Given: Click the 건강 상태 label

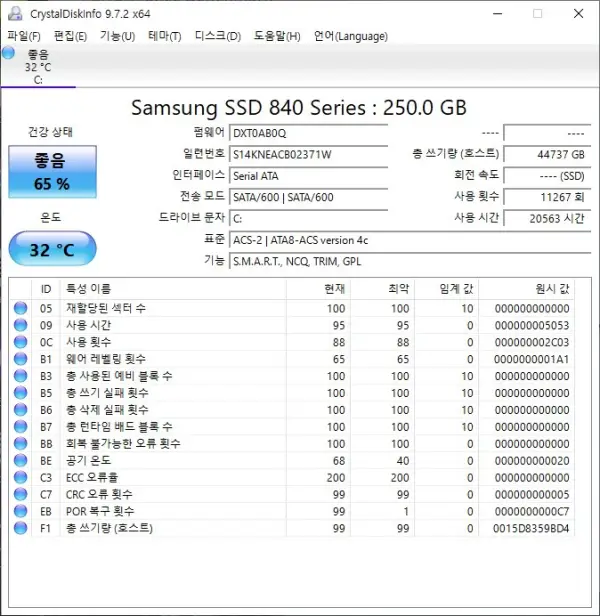Looking at the screenshot, I should (50, 132).
